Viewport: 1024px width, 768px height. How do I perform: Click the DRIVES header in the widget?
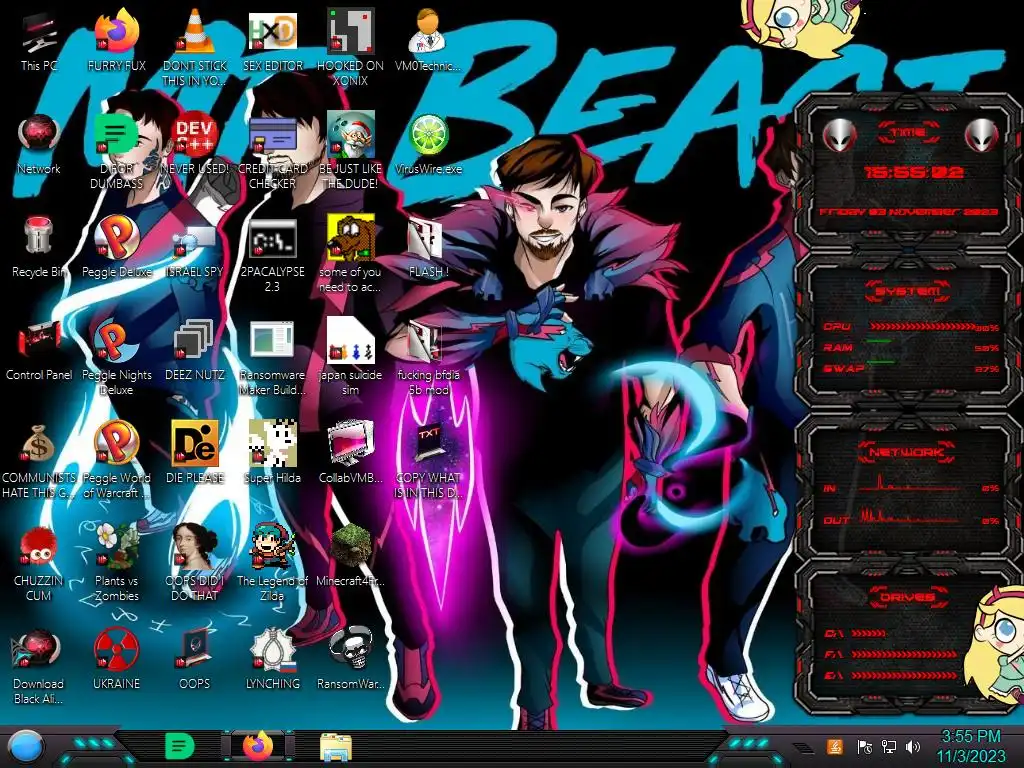pyautogui.click(x=908, y=597)
